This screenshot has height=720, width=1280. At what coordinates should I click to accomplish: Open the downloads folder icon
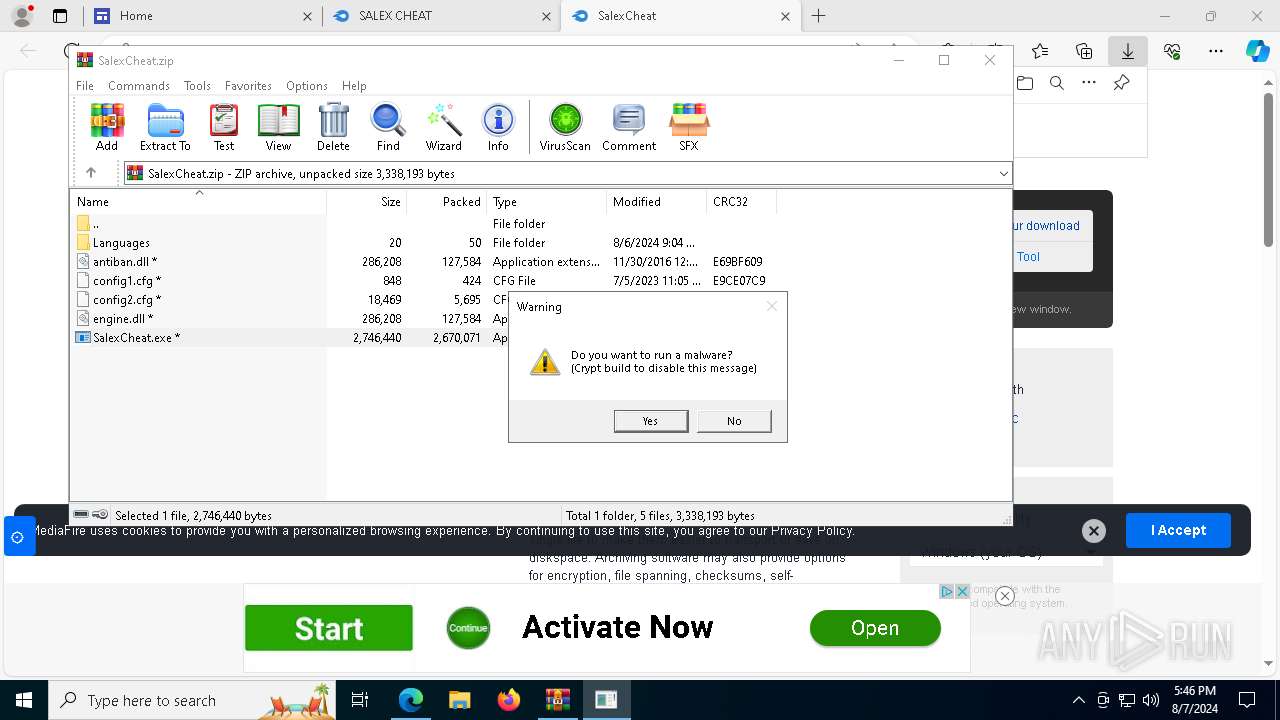tap(1025, 84)
